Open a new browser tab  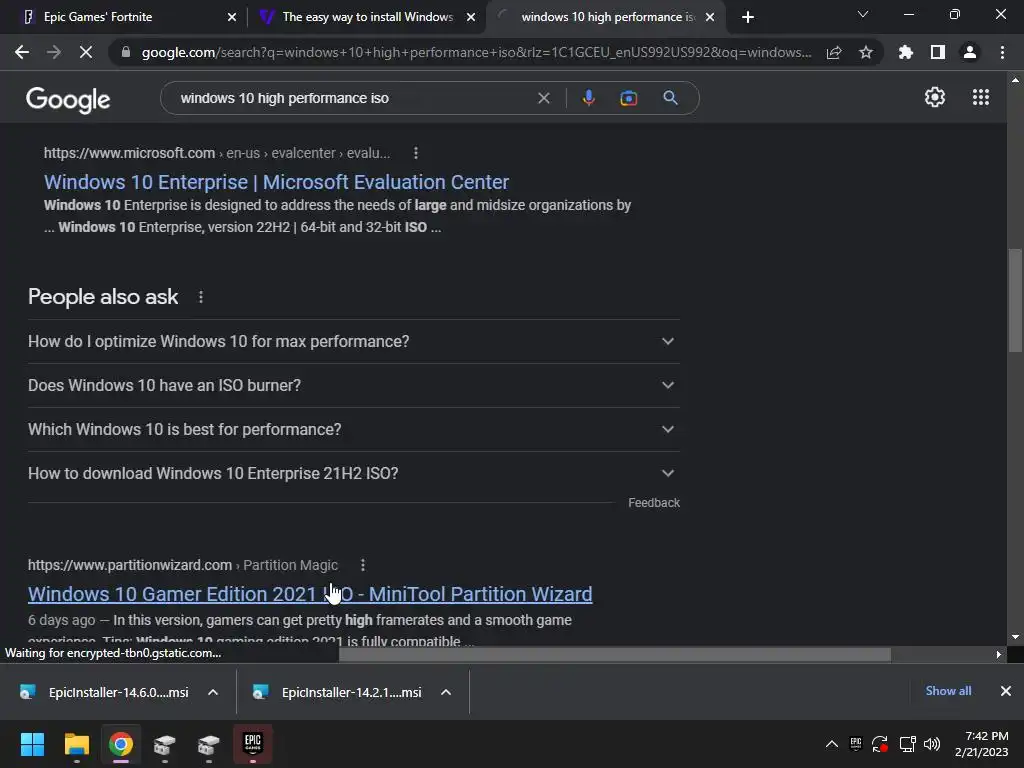click(x=748, y=17)
